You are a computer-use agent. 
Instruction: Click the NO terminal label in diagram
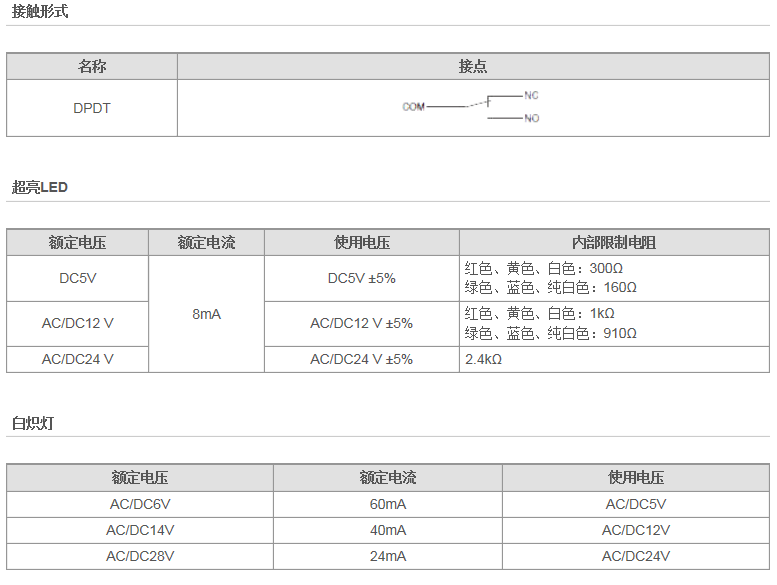[x=531, y=119]
